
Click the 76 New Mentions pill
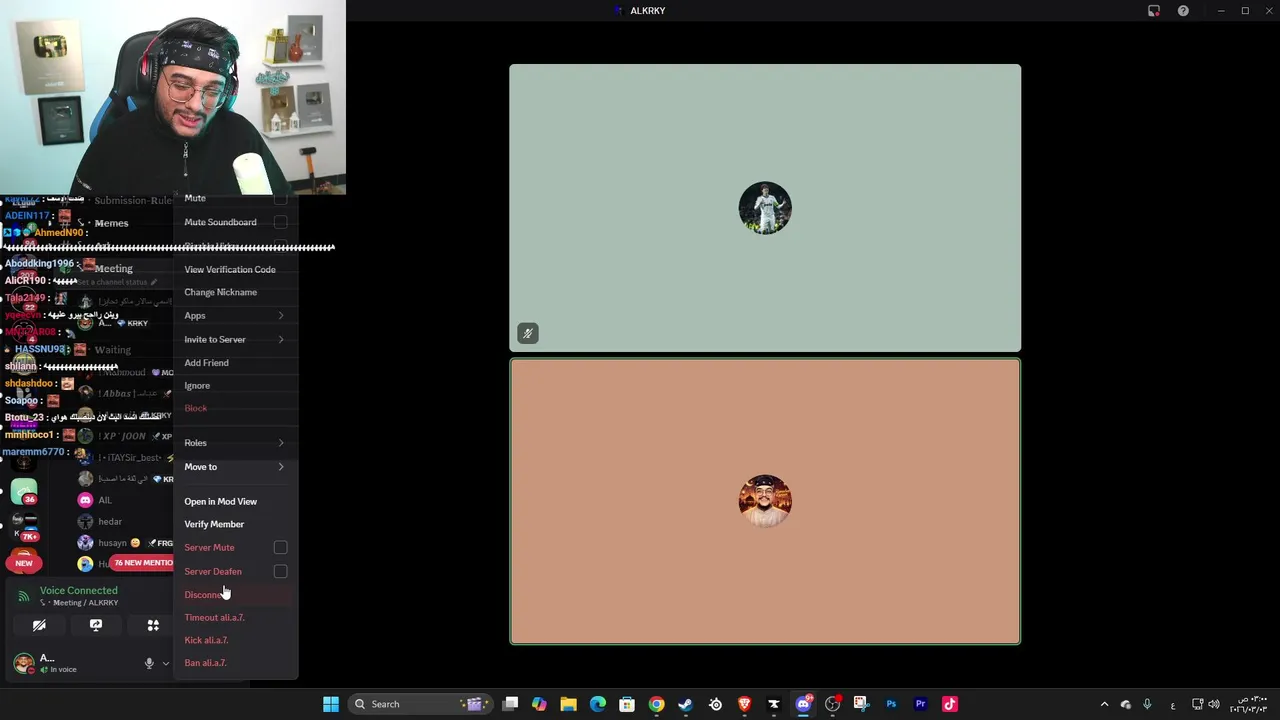click(143, 563)
